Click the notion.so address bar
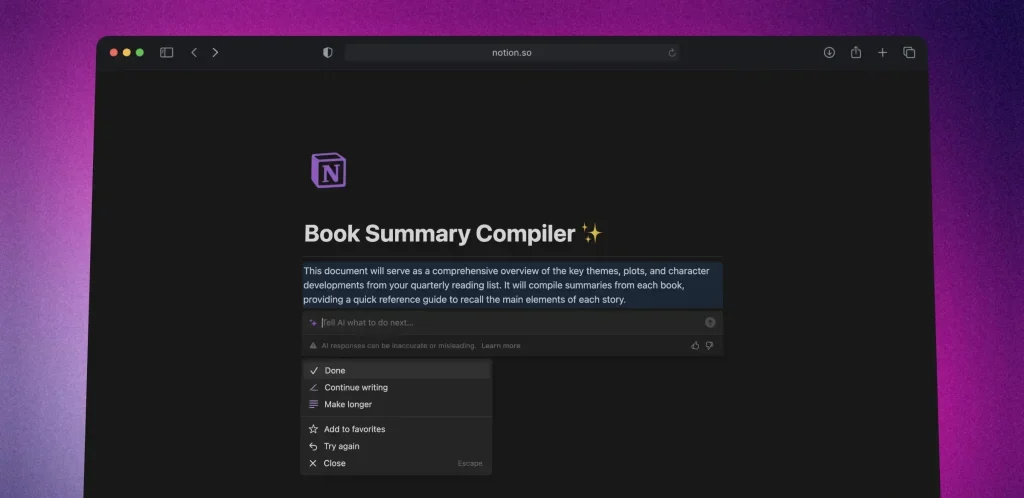The width and height of the screenshot is (1024, 498). pos(512,52)
